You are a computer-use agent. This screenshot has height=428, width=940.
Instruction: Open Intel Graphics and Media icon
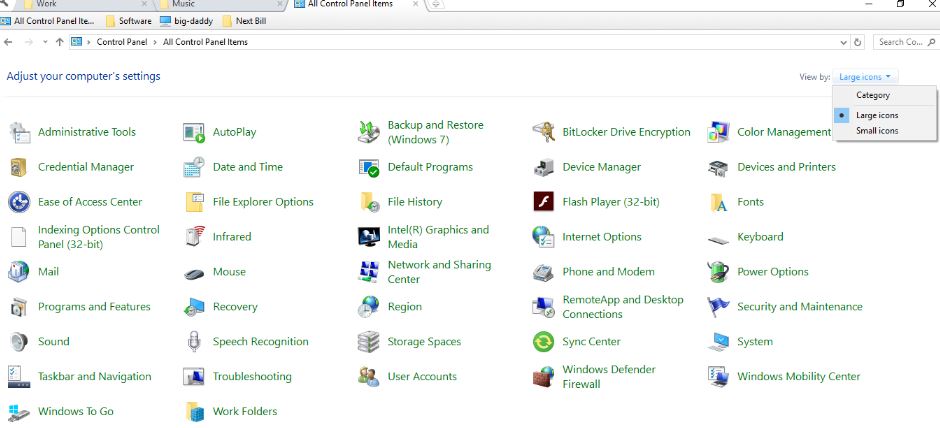coord(369,237)
